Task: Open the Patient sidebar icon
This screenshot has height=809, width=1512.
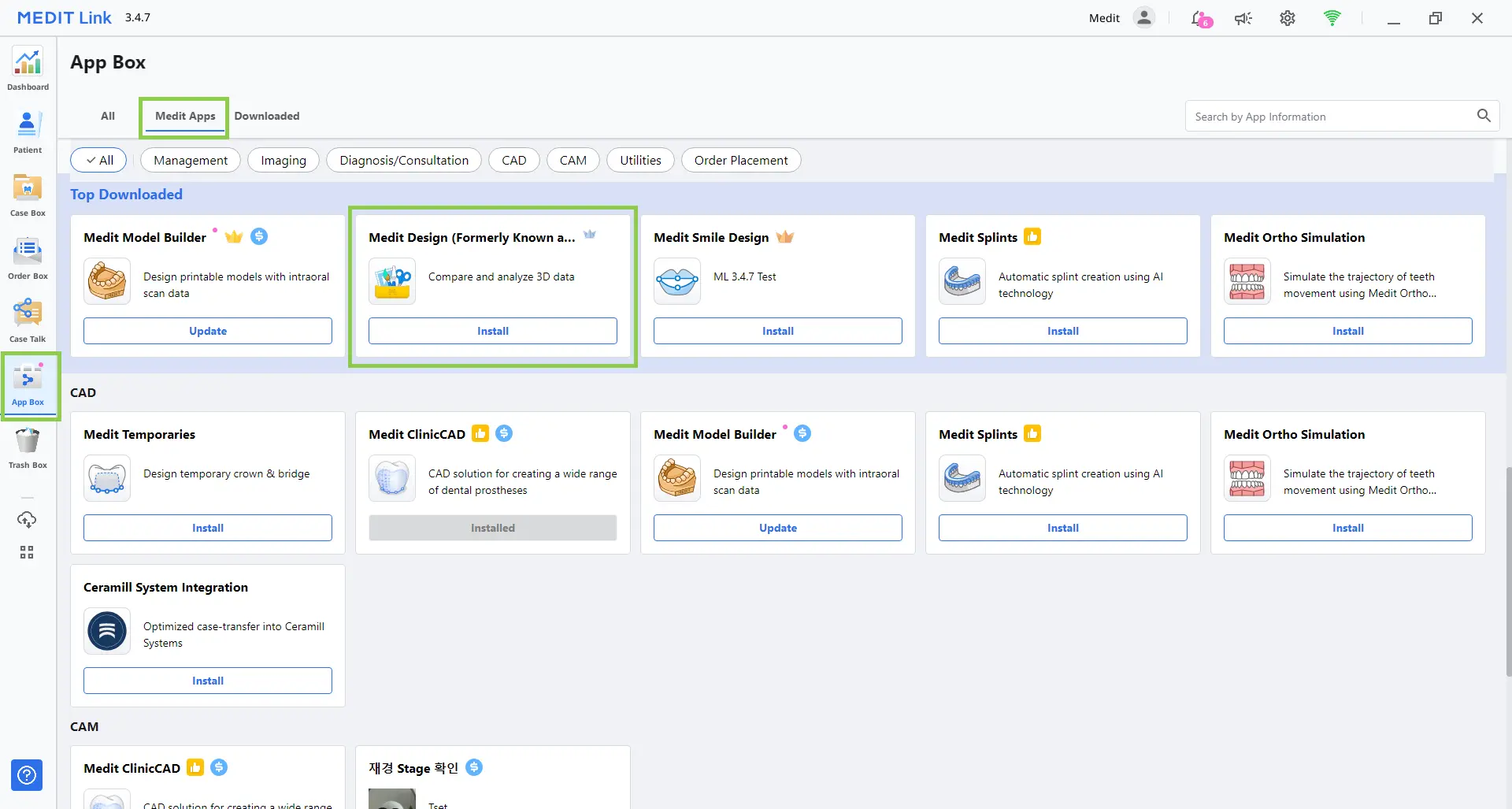Action: (28, 132)
